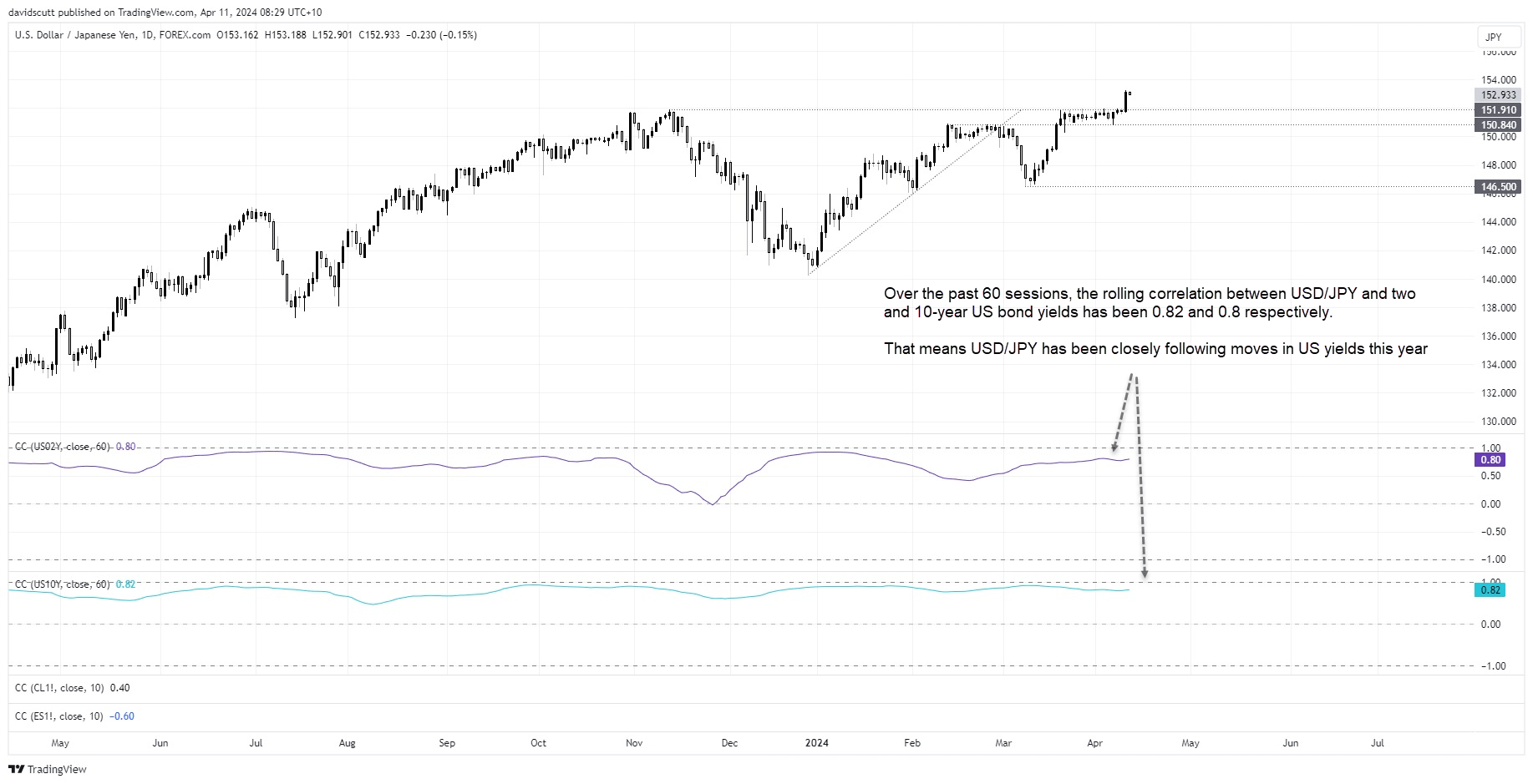Click the Apr label on time axis
This screenshot has height=784, width=1533.
(x=1094, y=743)
